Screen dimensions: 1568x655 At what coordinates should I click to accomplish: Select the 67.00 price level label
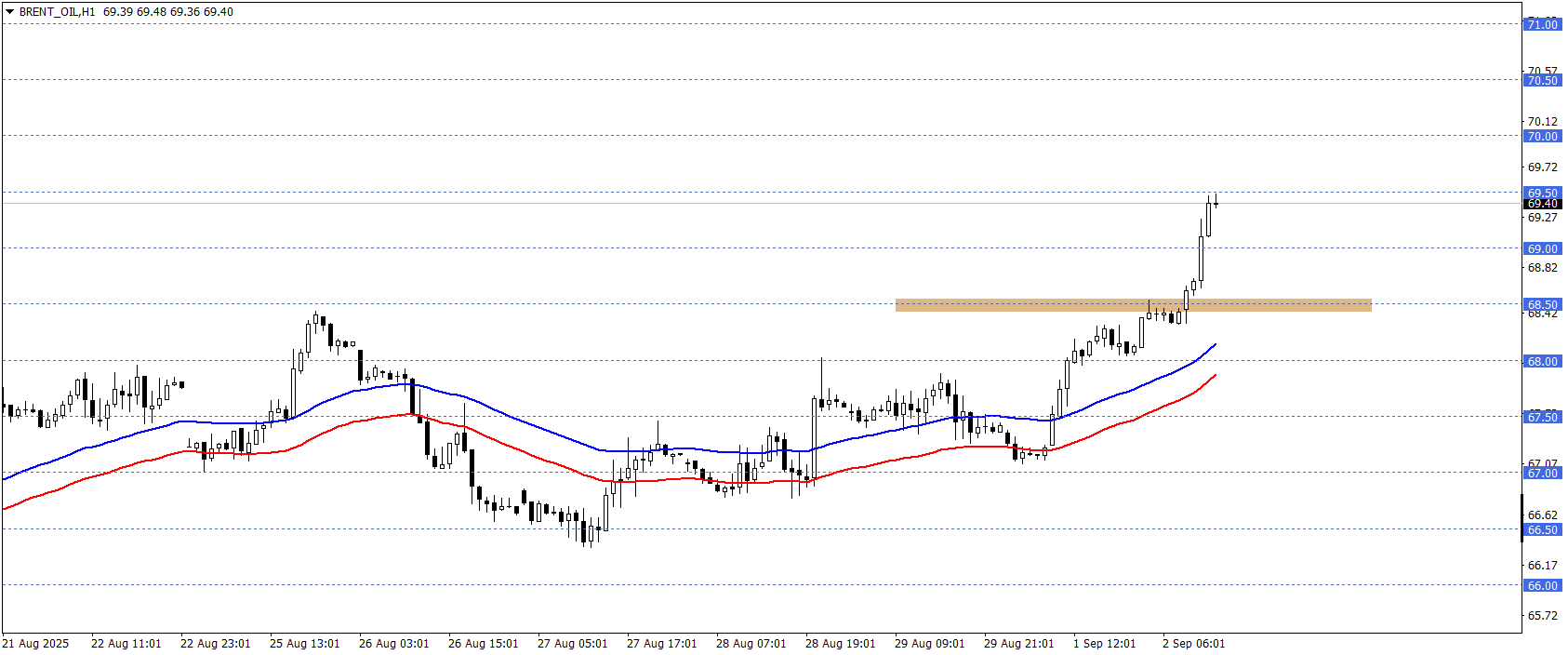pyautogui.click(x=1542, y=474)
